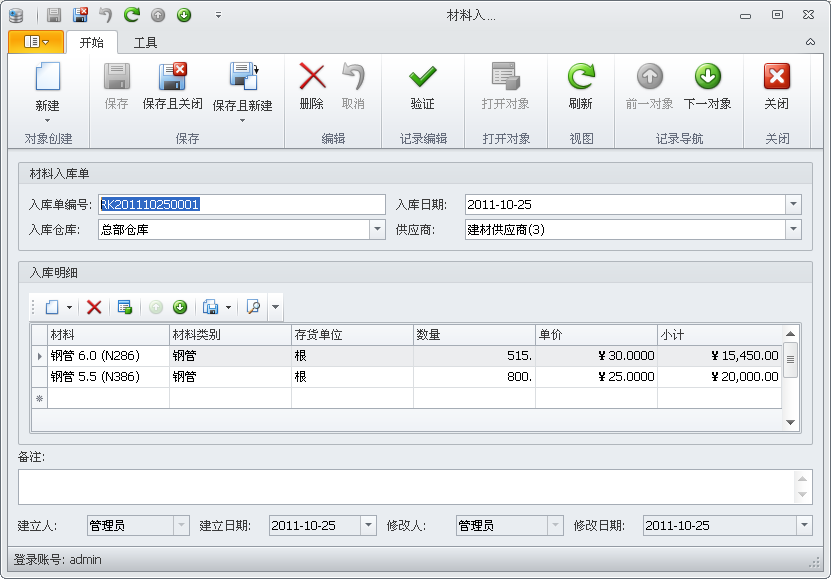The width and height of the screenshot is (831, 579).
Task: Click quick access next object green arrow
Action: click(x=184, y=15)
